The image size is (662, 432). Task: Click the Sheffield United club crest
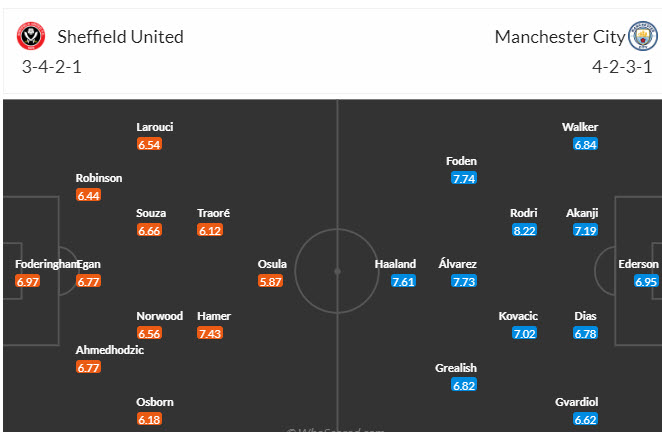click(x=31, y=37)
